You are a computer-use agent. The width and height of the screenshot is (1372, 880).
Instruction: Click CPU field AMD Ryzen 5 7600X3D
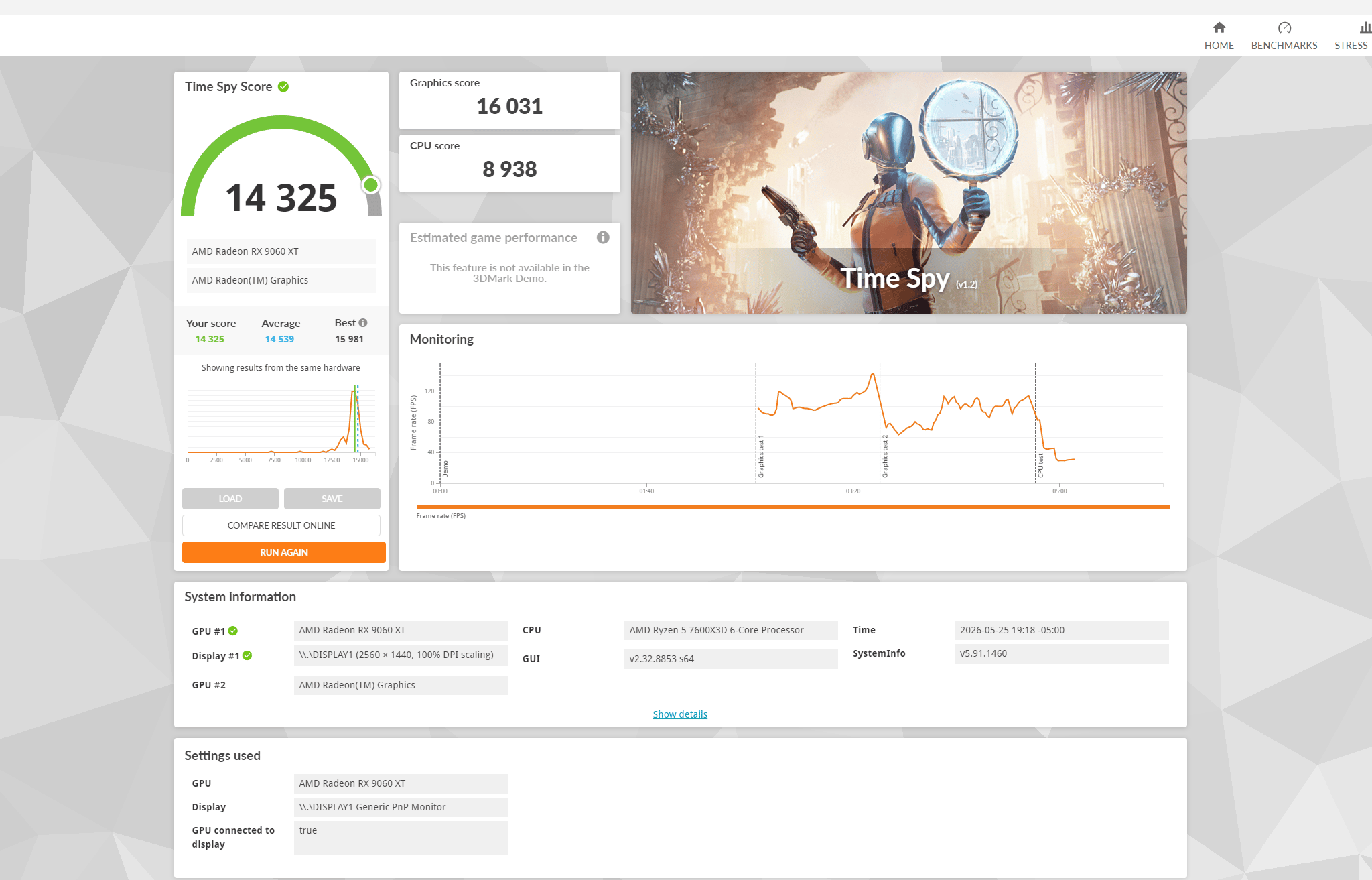(x=731, y=630)
